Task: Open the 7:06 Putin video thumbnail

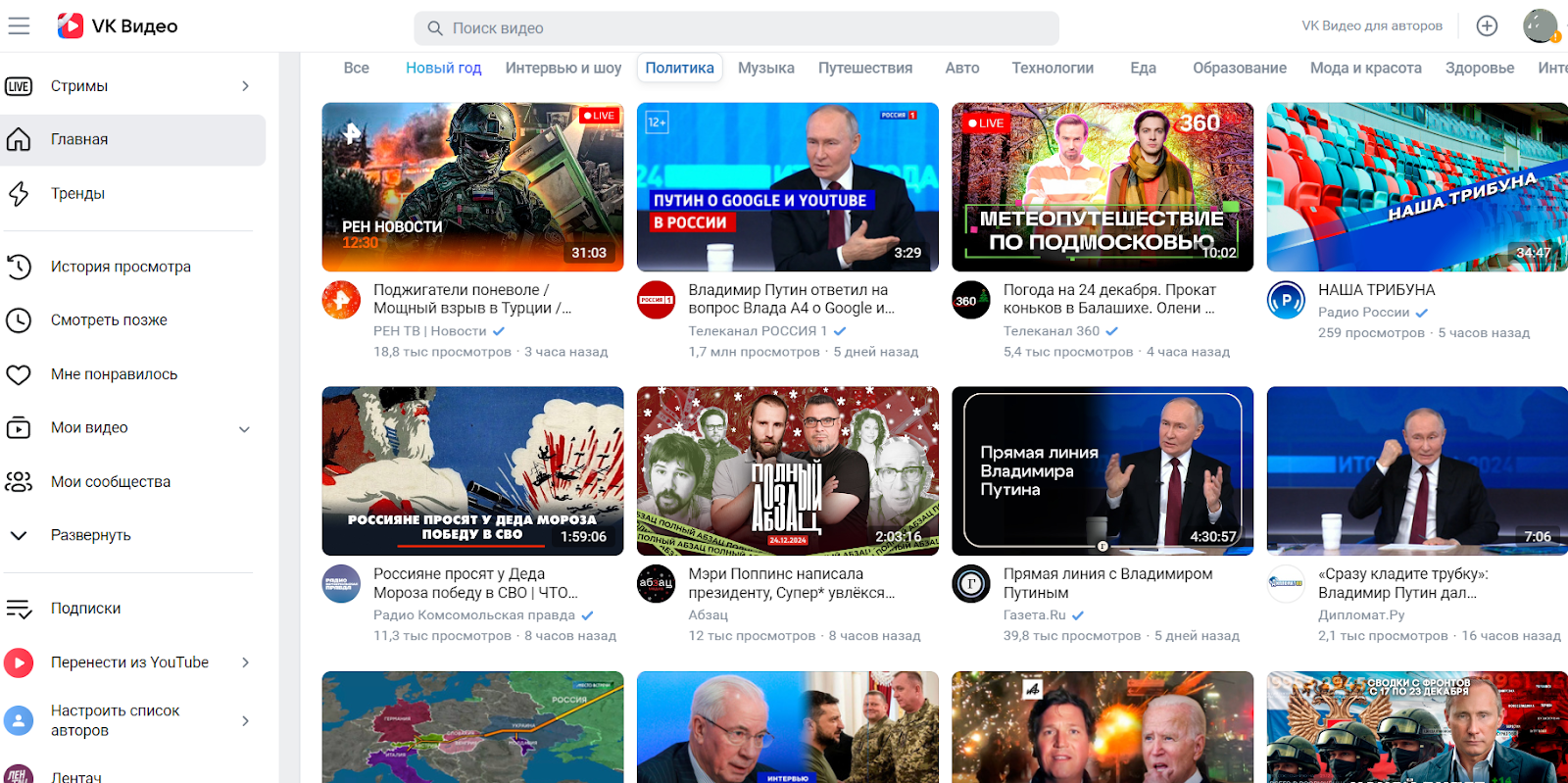Action: point(1417,471)
